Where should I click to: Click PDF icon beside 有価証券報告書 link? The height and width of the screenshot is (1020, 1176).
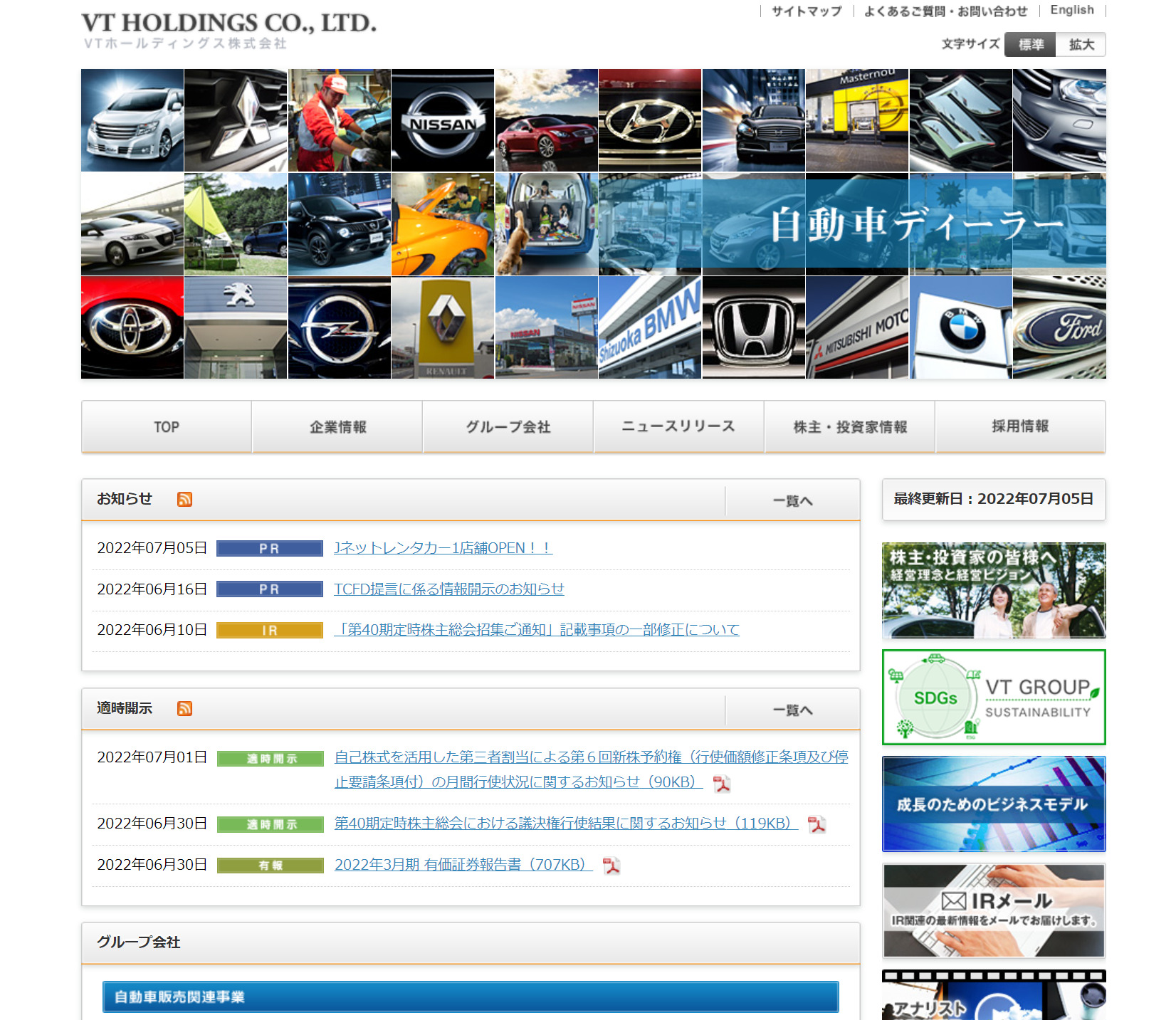pos(611,866)
